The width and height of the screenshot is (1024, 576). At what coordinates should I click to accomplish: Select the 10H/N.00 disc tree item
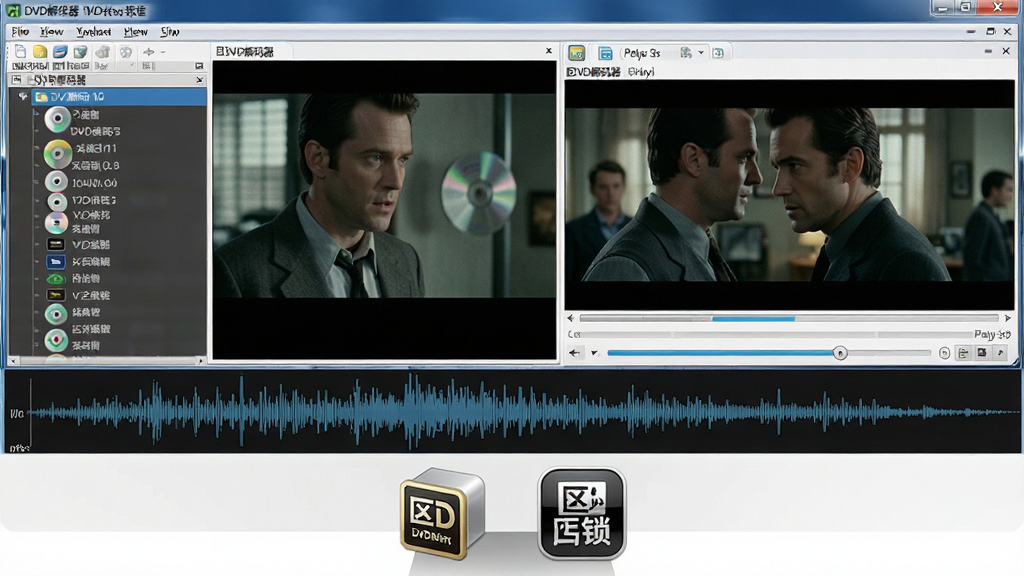coord(56,182)
